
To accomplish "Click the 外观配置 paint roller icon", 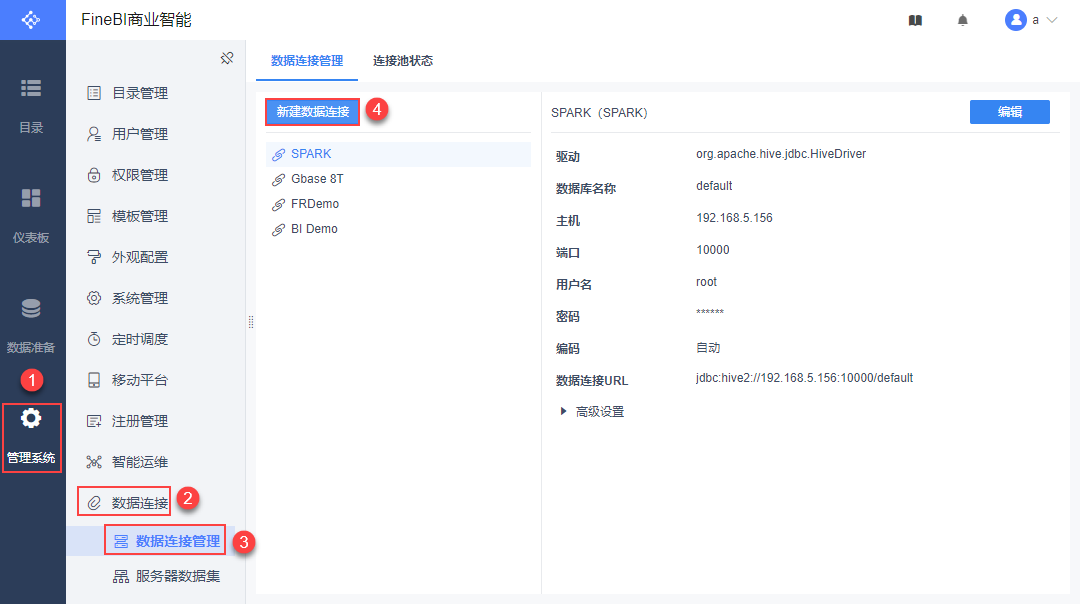I will pyautogui.click(x=94, y=257).
